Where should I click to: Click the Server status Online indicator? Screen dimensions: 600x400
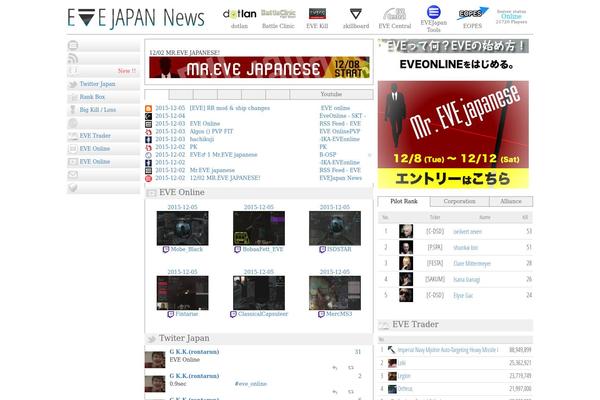point(511,16)
